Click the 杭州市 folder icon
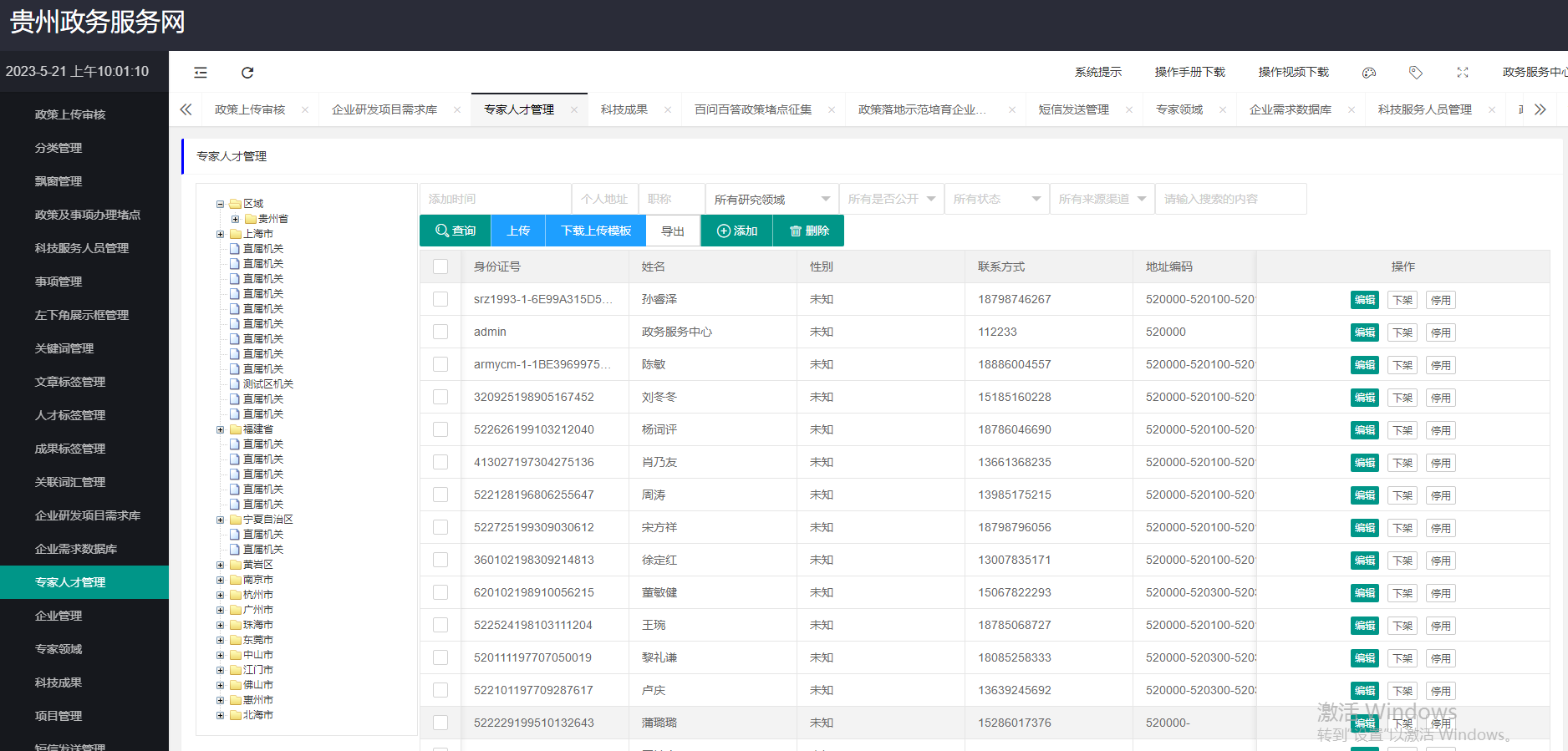Viewport: 1568px width, 751px height. [x=236, y=595]
